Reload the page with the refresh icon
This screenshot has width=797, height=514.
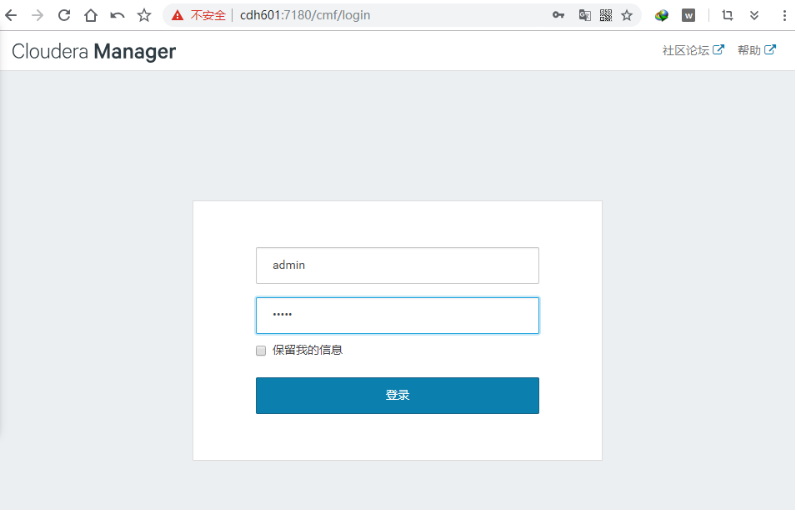64,15
